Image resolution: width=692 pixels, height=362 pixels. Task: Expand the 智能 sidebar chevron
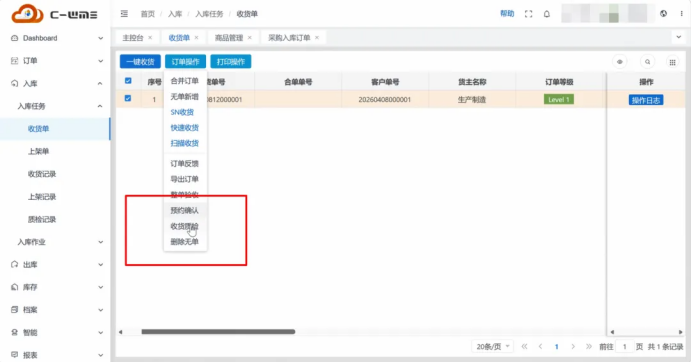click(100, 332)
